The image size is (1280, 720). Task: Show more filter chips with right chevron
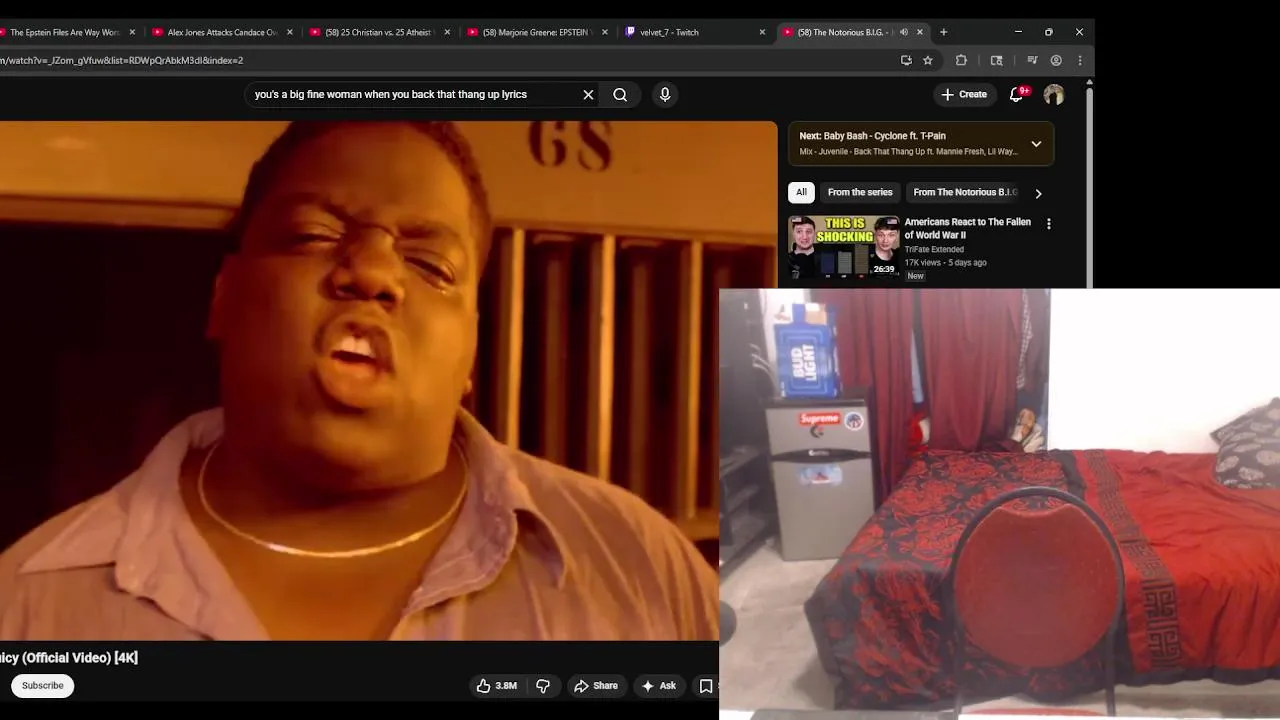(1038, 193)
